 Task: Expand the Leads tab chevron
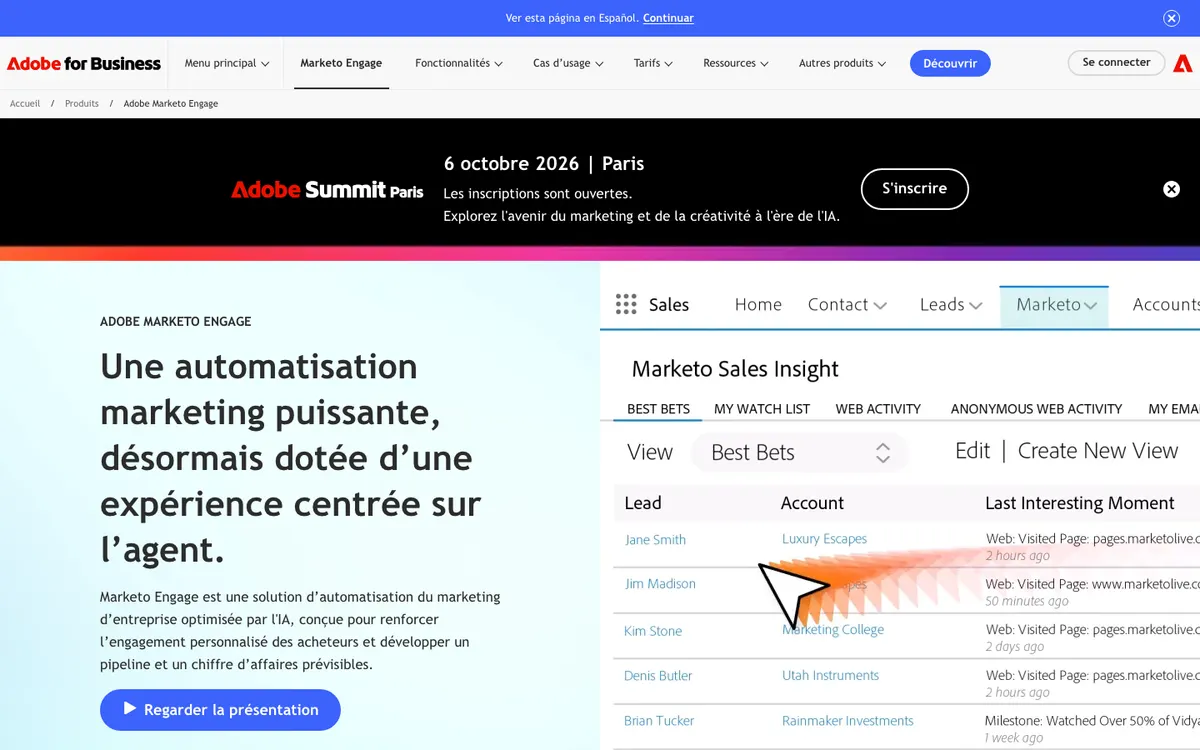976,305
